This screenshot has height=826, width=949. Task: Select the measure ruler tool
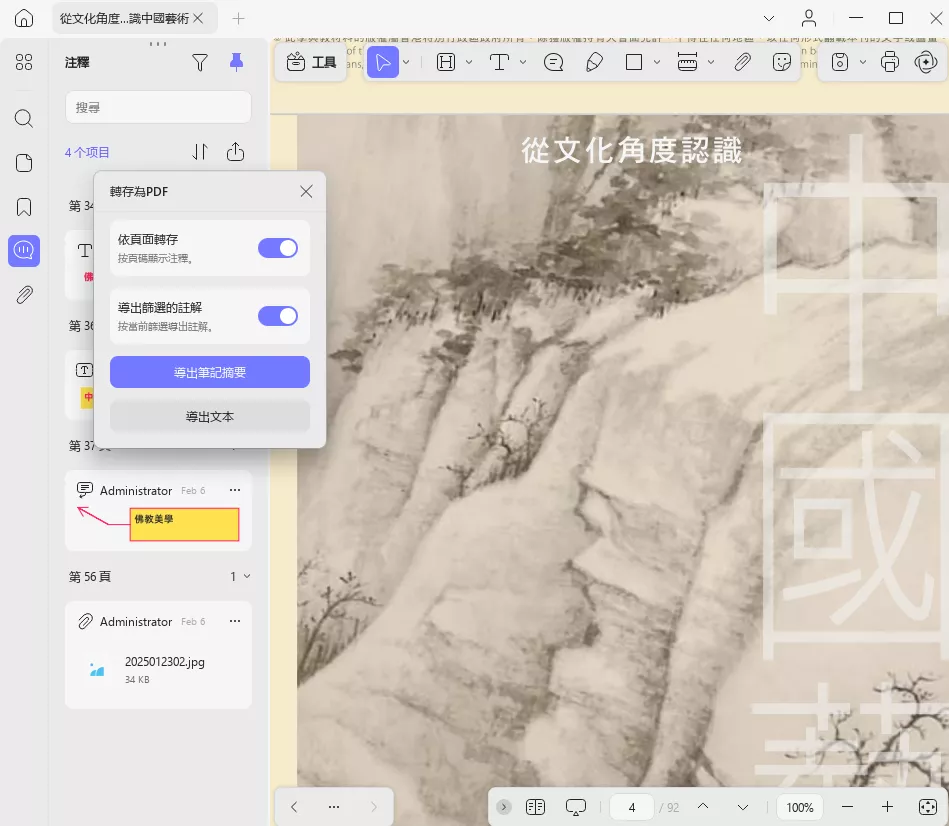(x=688, y=62)
